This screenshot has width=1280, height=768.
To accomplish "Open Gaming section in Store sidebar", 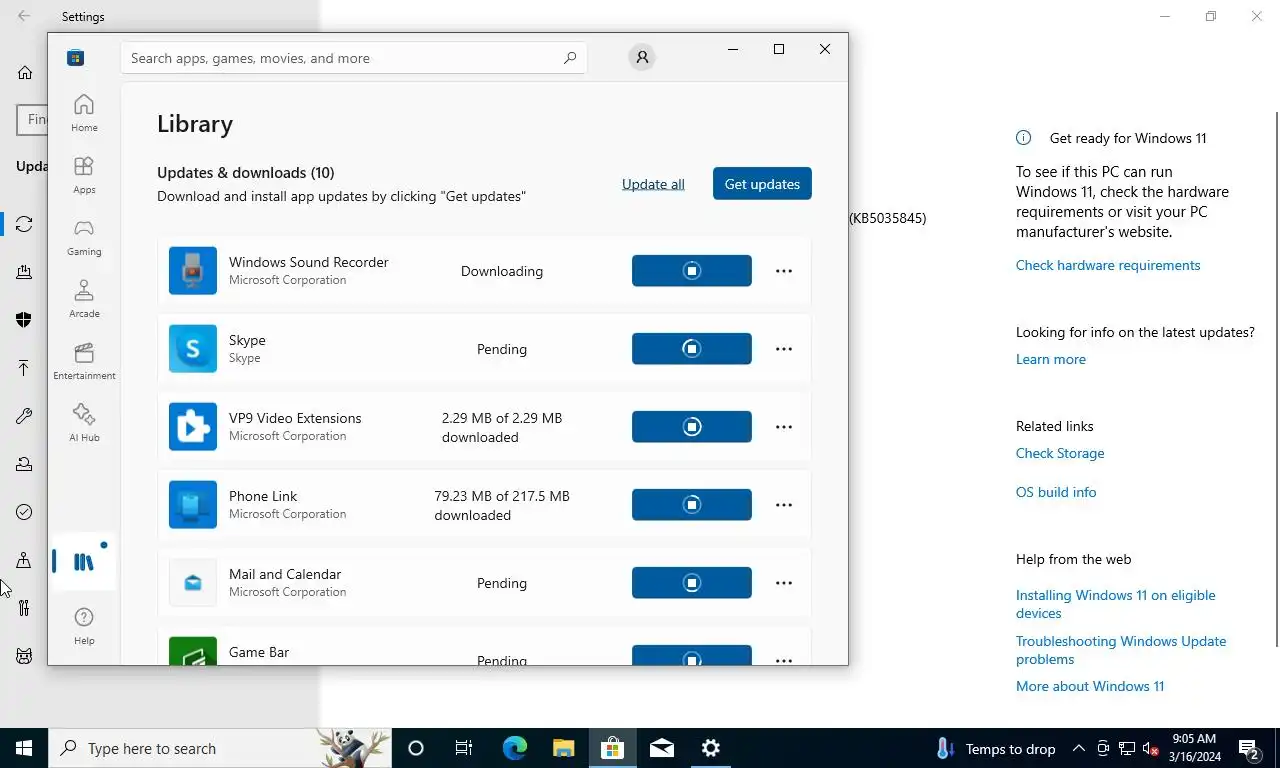I will click(x=84, y=237).
